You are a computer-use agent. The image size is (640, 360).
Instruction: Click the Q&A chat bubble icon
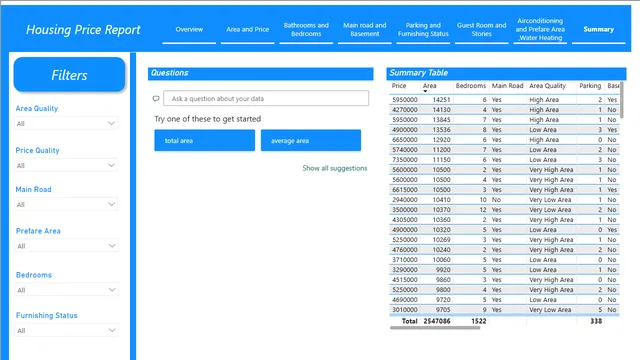point(156,98)
